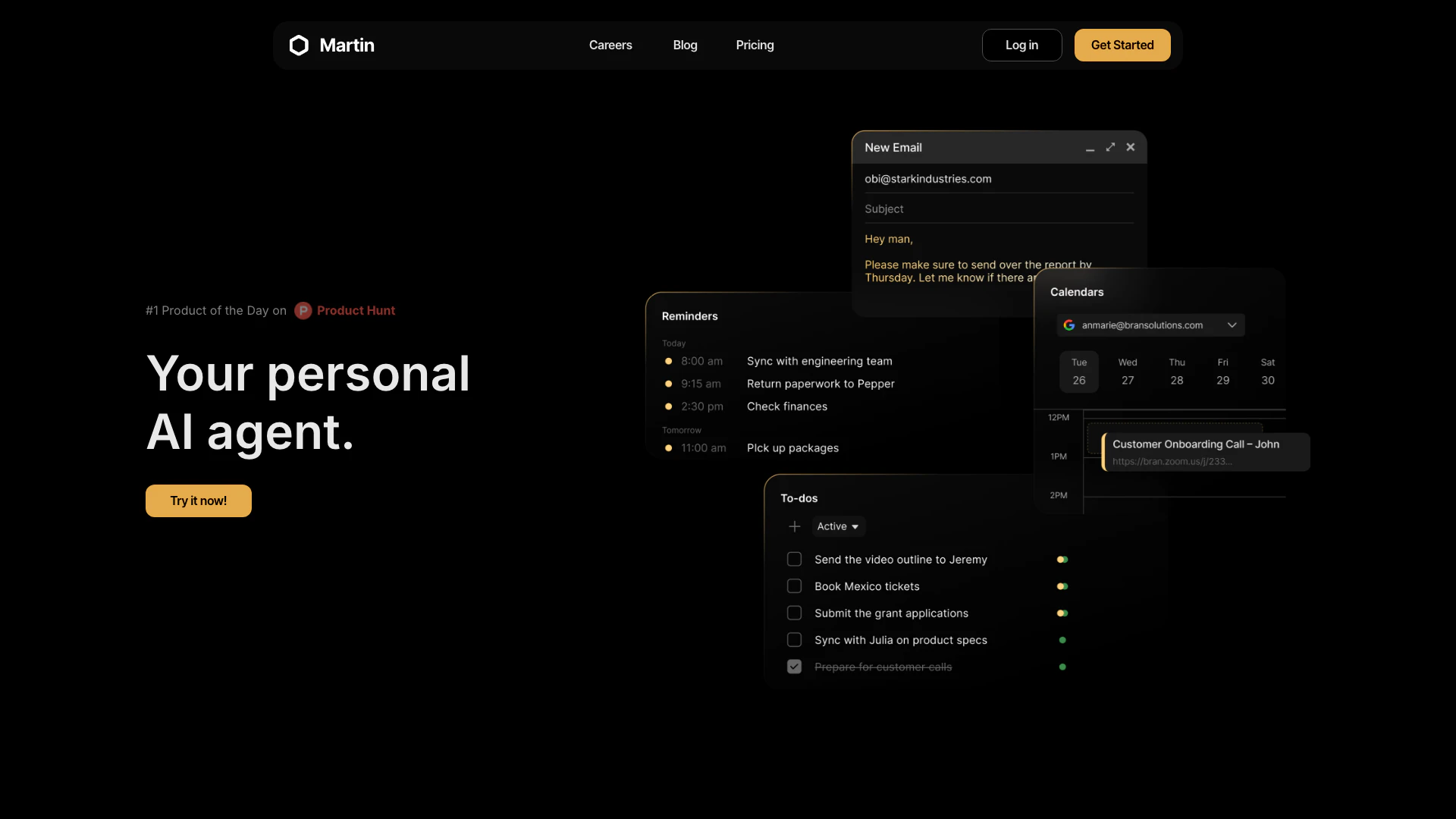1456x819 pixels.
Task: Click the Get Started button
Action: pos(1122,45)
